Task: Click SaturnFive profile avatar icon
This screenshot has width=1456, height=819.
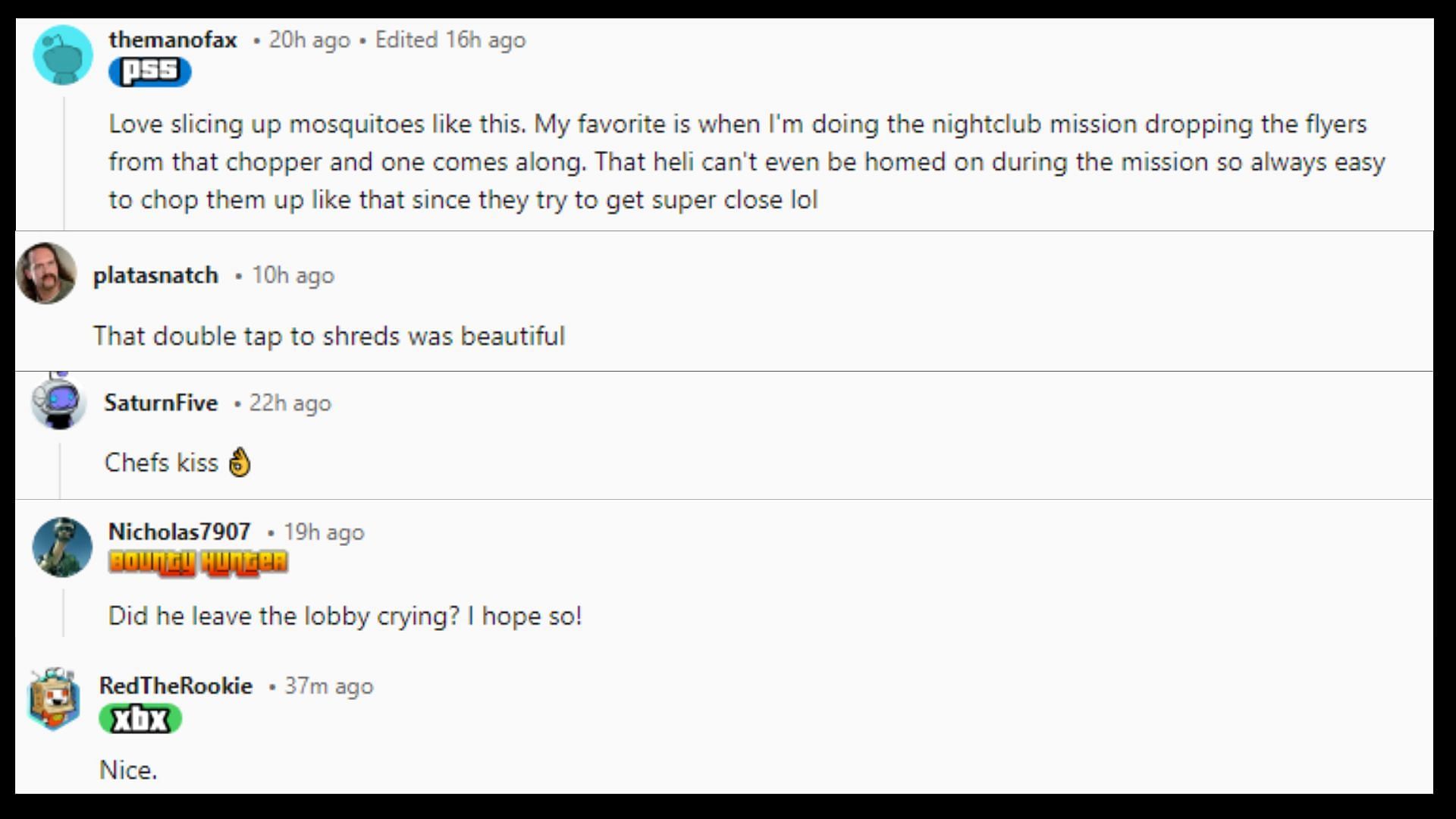Action: point(57,403)
